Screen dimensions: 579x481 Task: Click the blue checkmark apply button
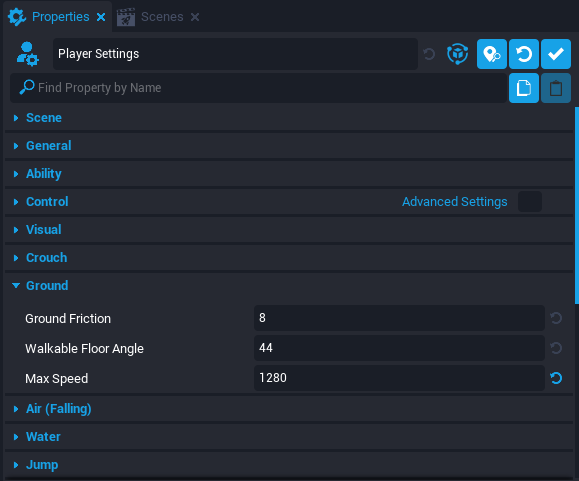pyautogui.click(x=556, y=54)
